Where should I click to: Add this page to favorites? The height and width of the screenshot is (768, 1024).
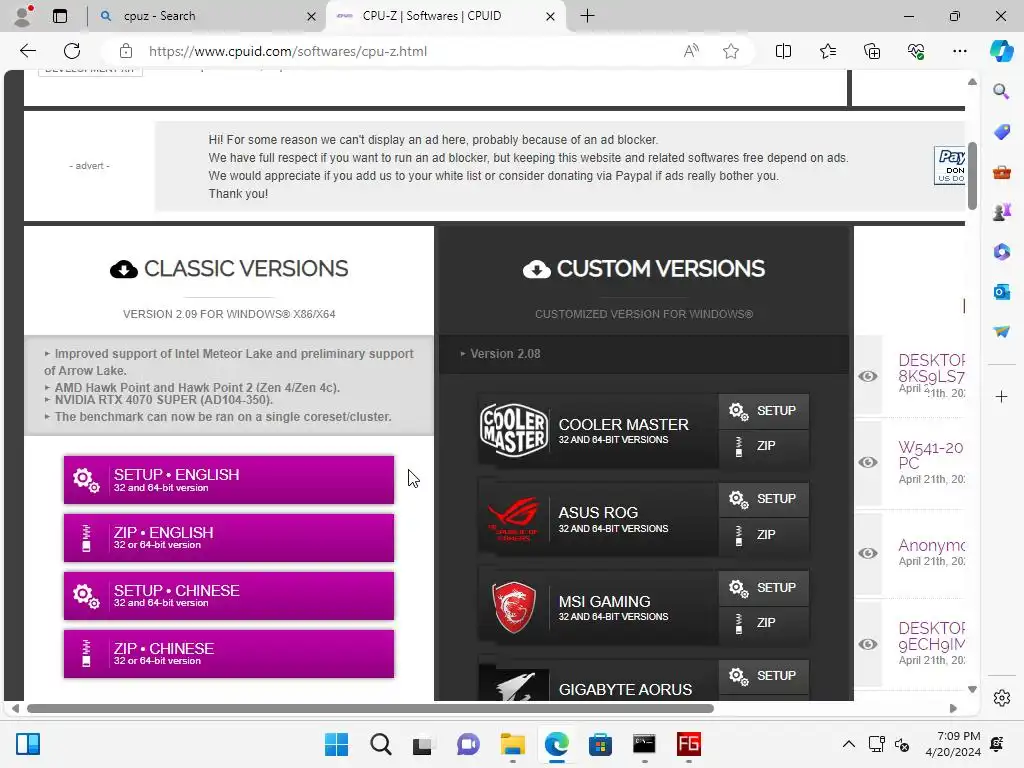731,51
